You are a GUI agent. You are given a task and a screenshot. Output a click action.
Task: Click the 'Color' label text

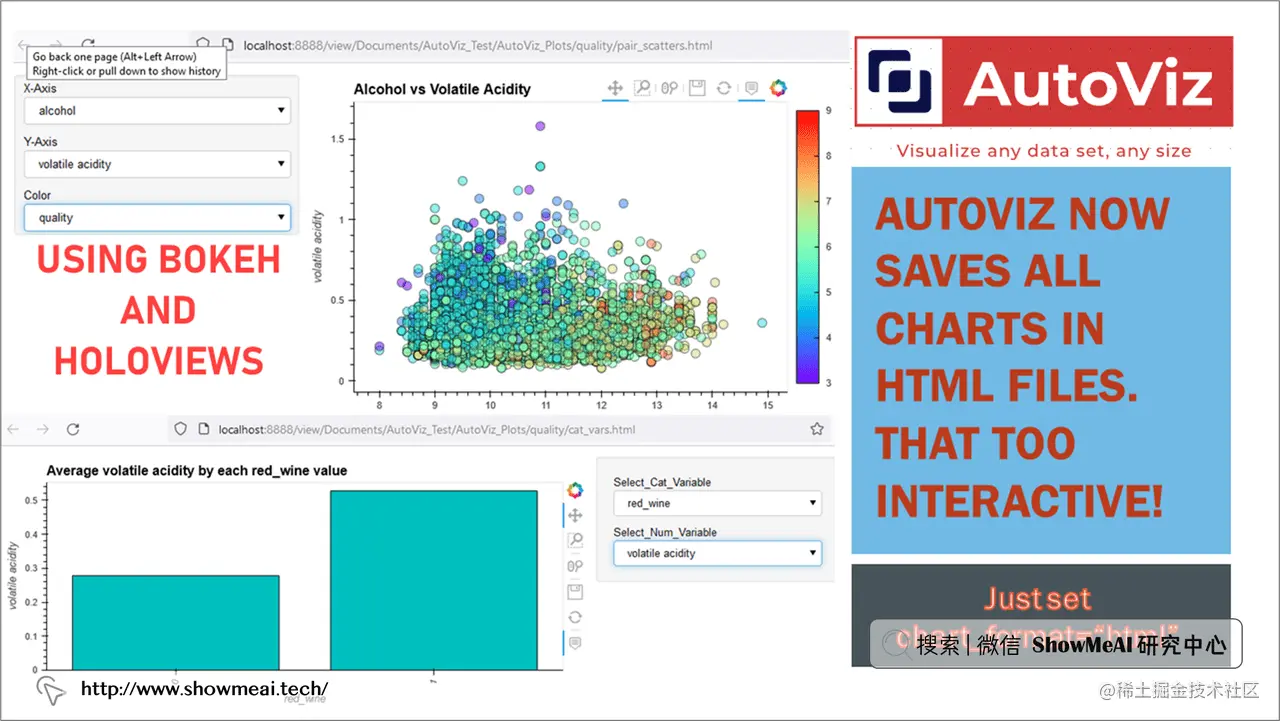37,195
